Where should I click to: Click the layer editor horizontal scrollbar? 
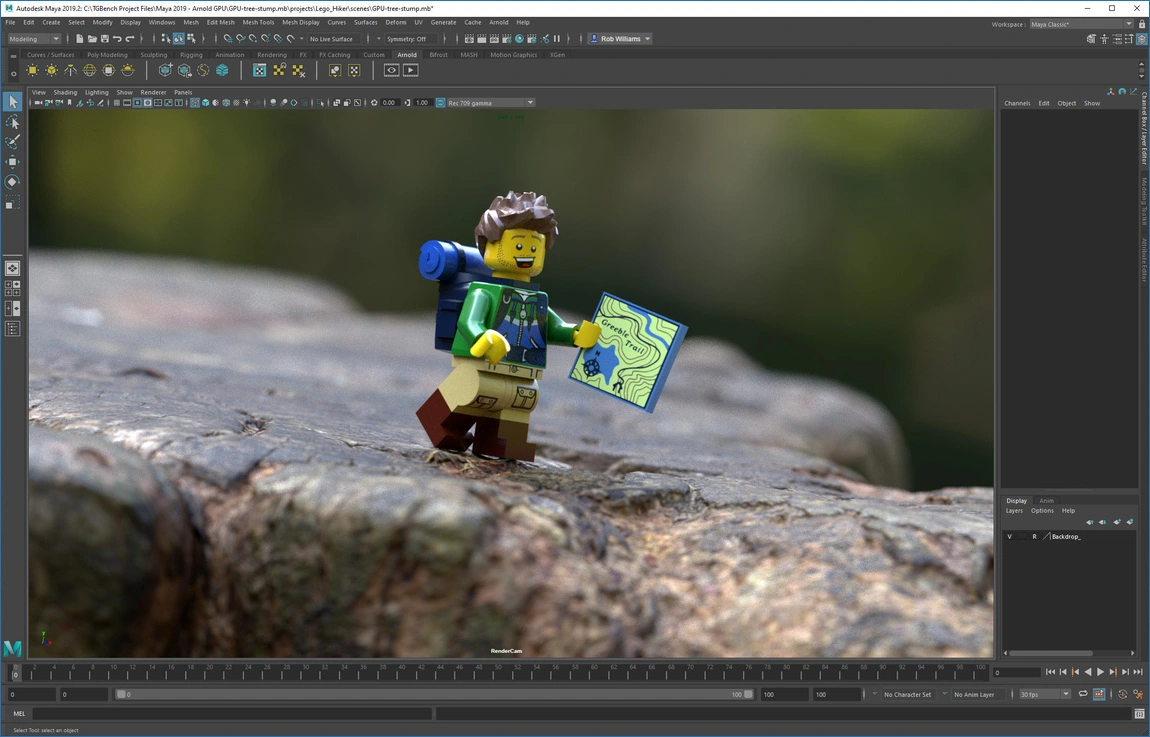(x=1052, y=653)
